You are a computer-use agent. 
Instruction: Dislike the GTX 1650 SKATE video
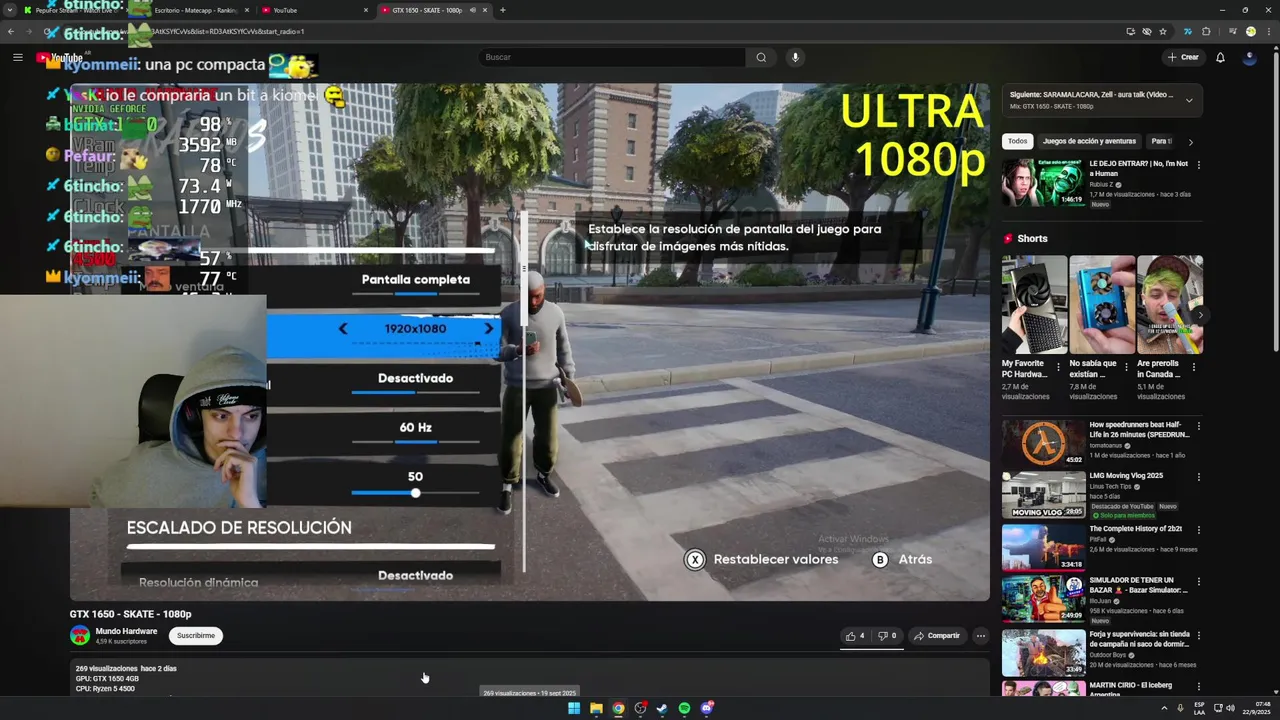(887, 636)
